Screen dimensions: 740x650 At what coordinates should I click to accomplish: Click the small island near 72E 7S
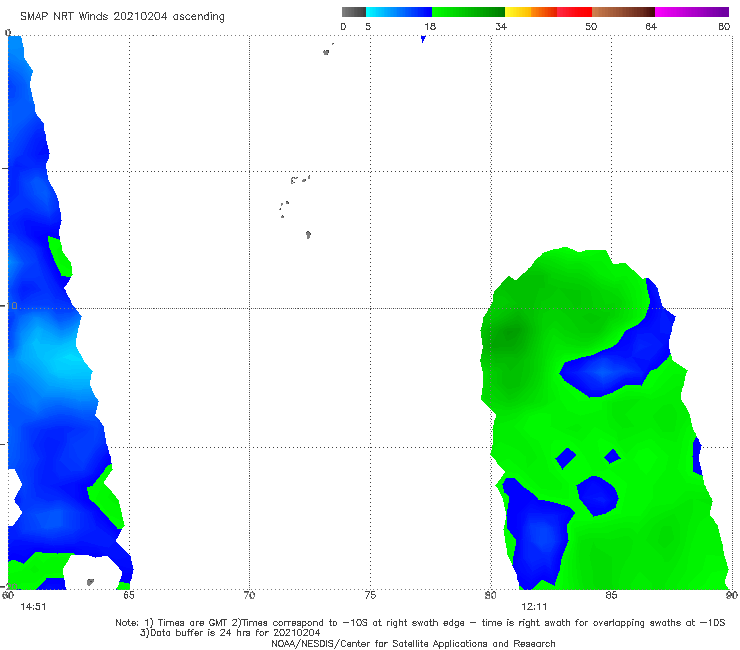308,234
